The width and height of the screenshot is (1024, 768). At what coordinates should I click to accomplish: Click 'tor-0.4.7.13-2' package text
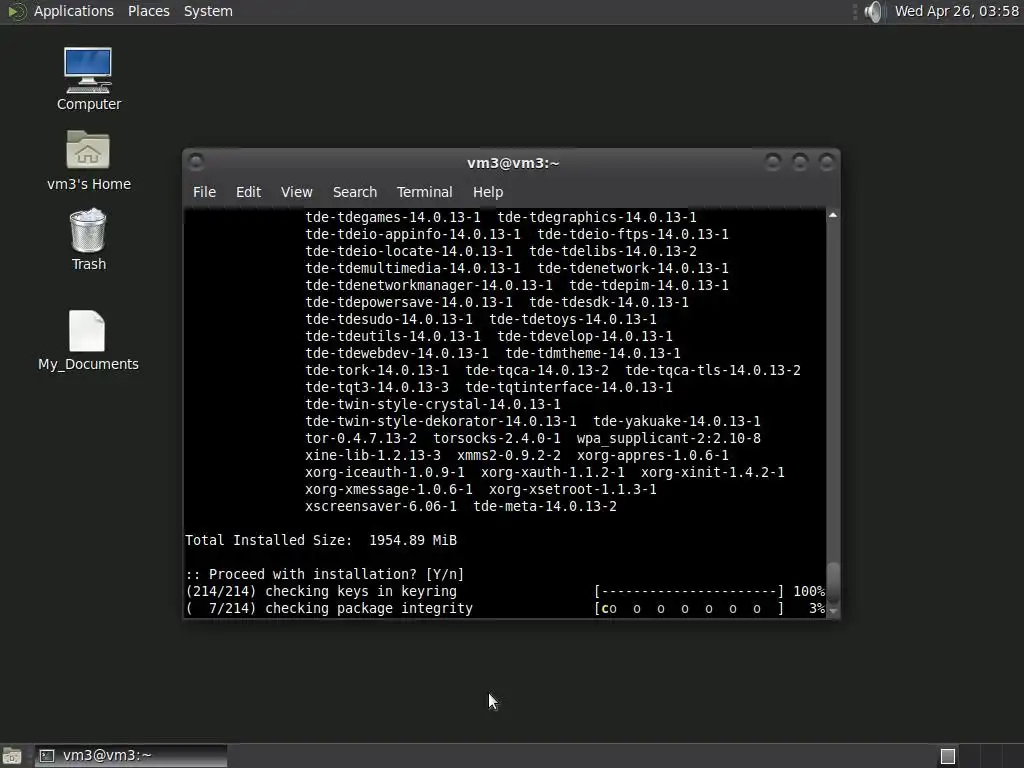360,438
